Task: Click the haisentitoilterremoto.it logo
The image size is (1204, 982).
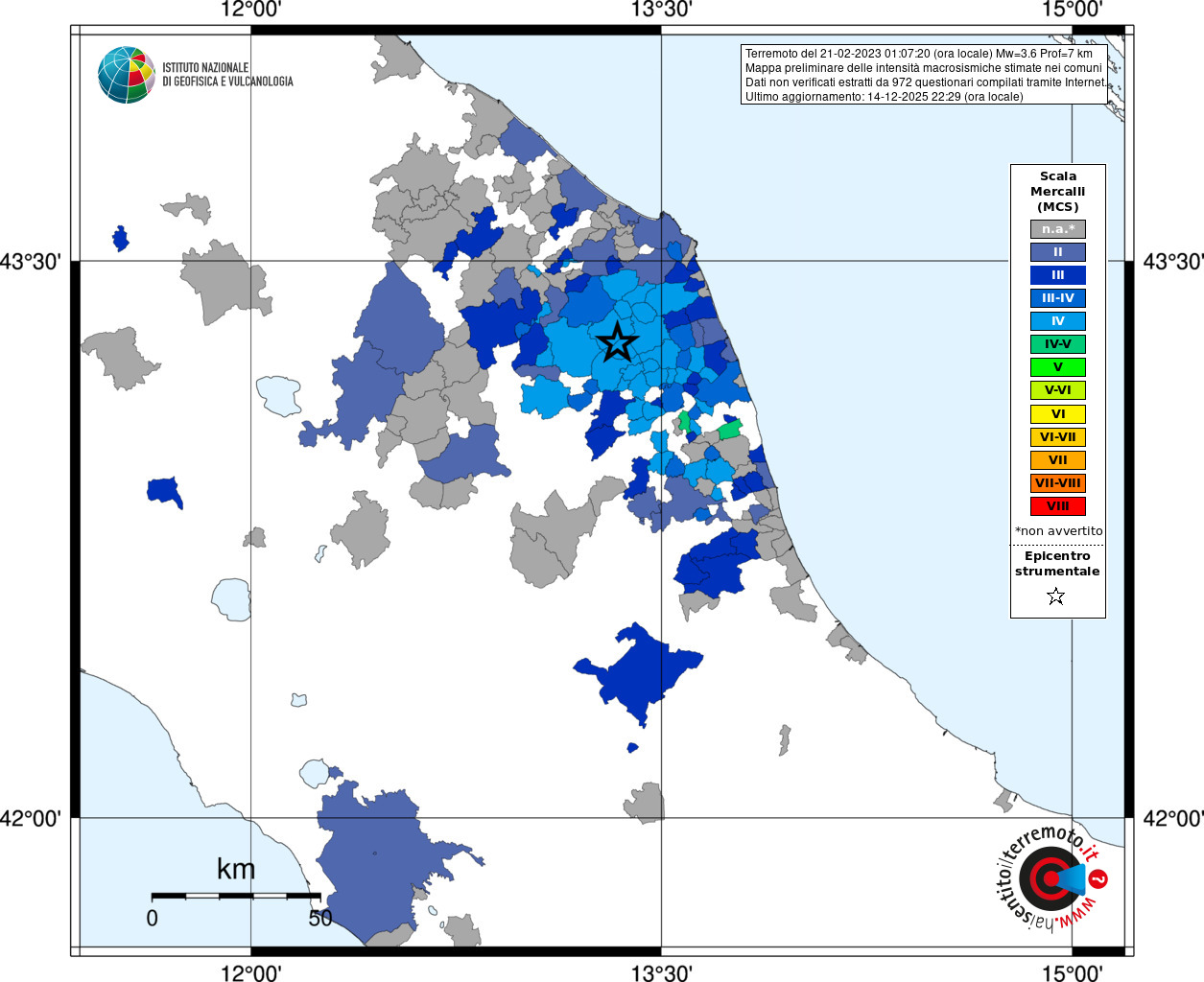Action: (1051, 877)
